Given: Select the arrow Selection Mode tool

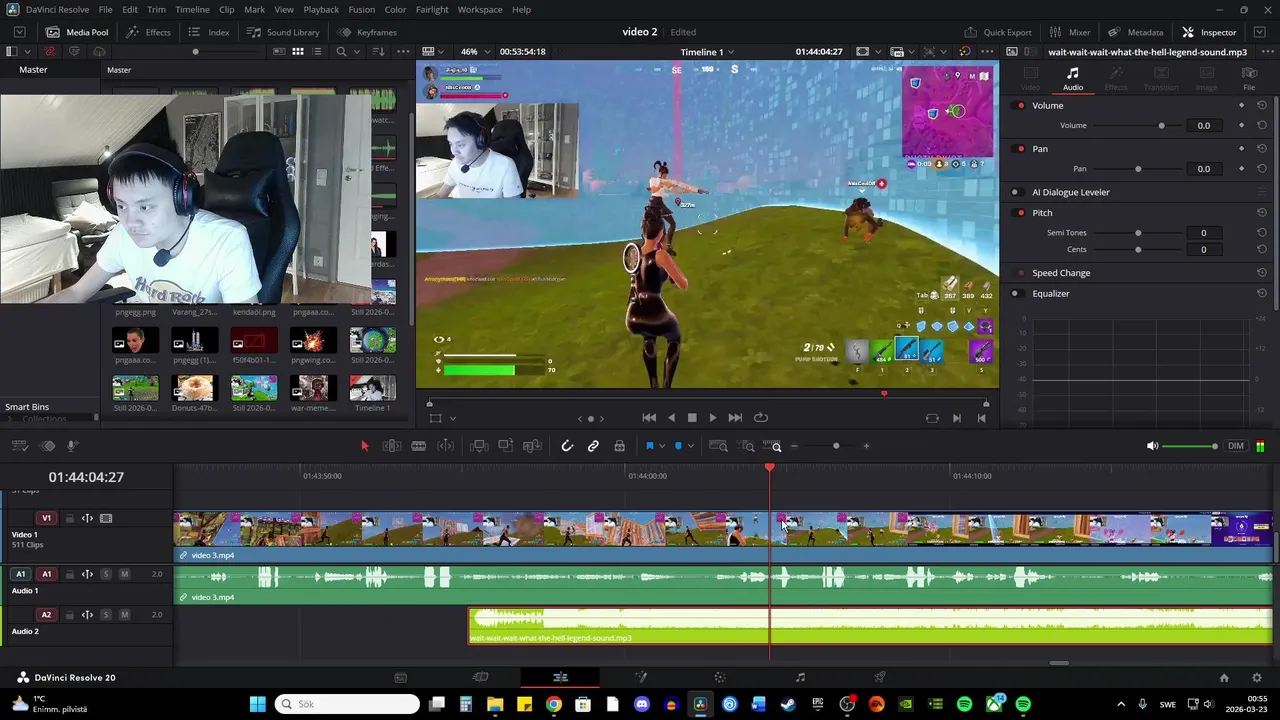Looking at the screenshot, I should coord(364,446).
